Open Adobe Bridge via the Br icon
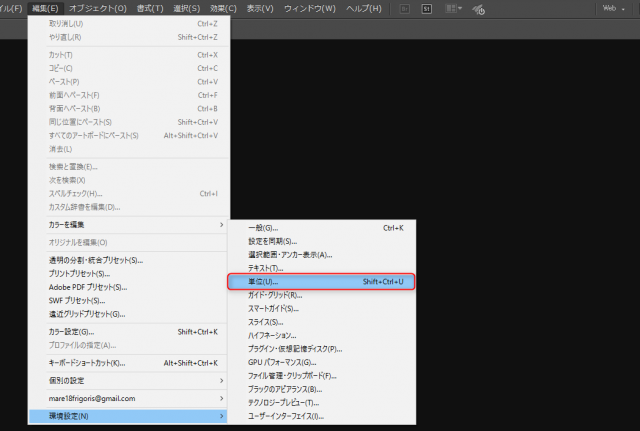 (x=405, y=8)
